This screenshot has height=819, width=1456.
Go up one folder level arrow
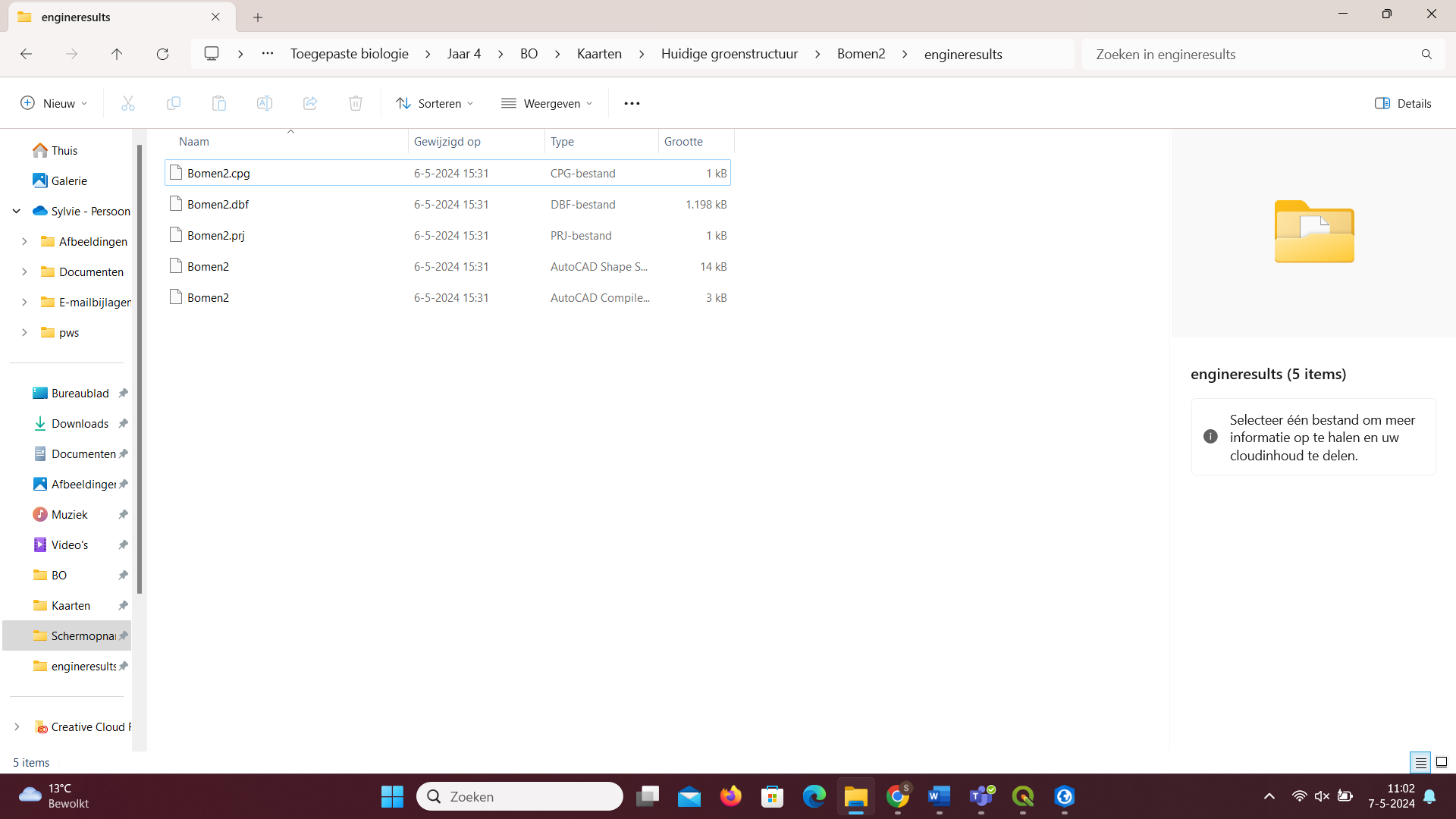(117, 54)
